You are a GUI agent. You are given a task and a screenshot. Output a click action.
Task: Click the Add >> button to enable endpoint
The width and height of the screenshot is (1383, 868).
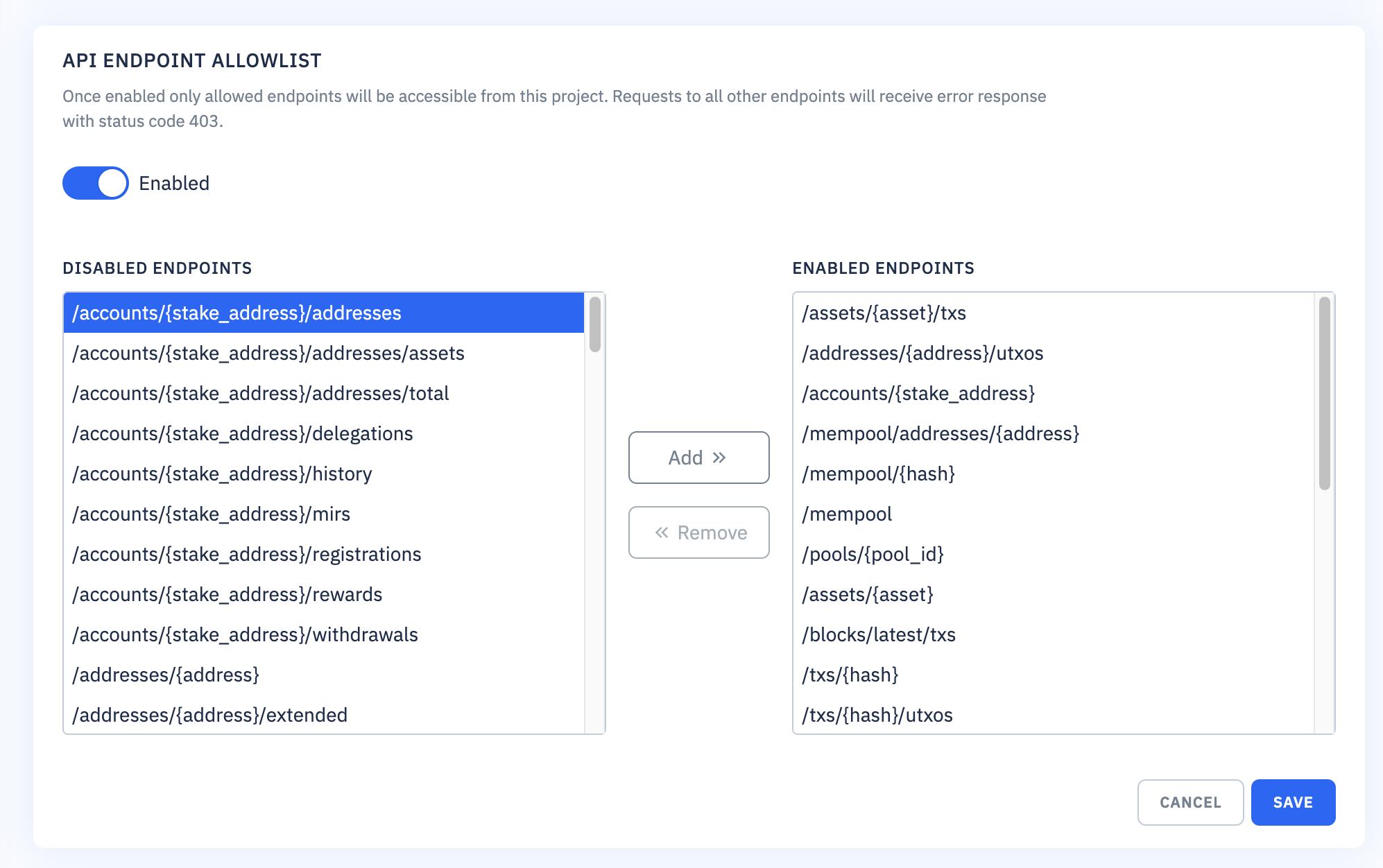tap(697, 458)
